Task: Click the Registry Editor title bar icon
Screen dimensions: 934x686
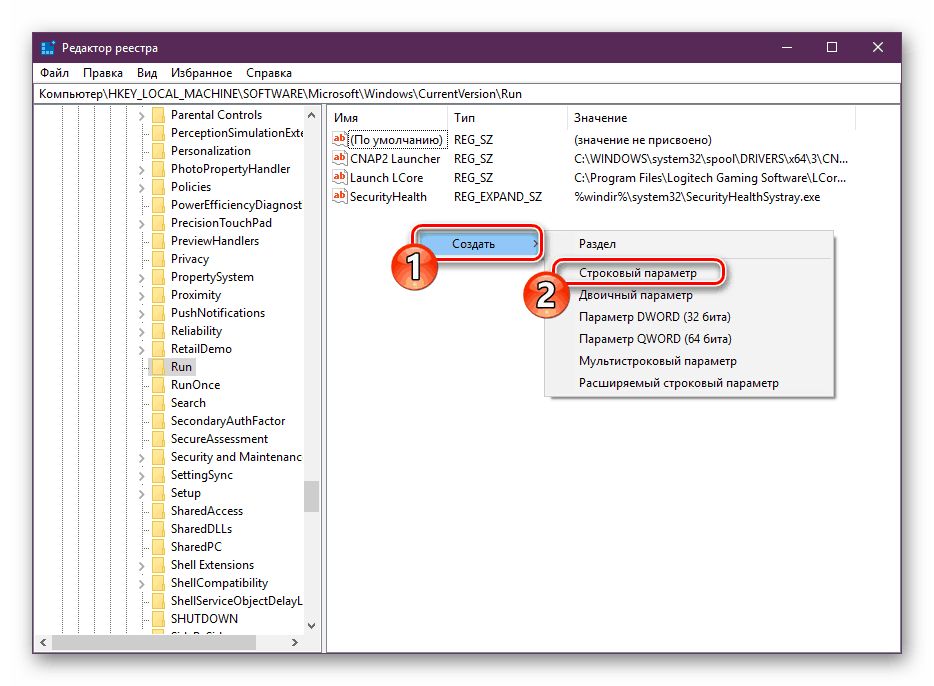Action: (48, 48)
